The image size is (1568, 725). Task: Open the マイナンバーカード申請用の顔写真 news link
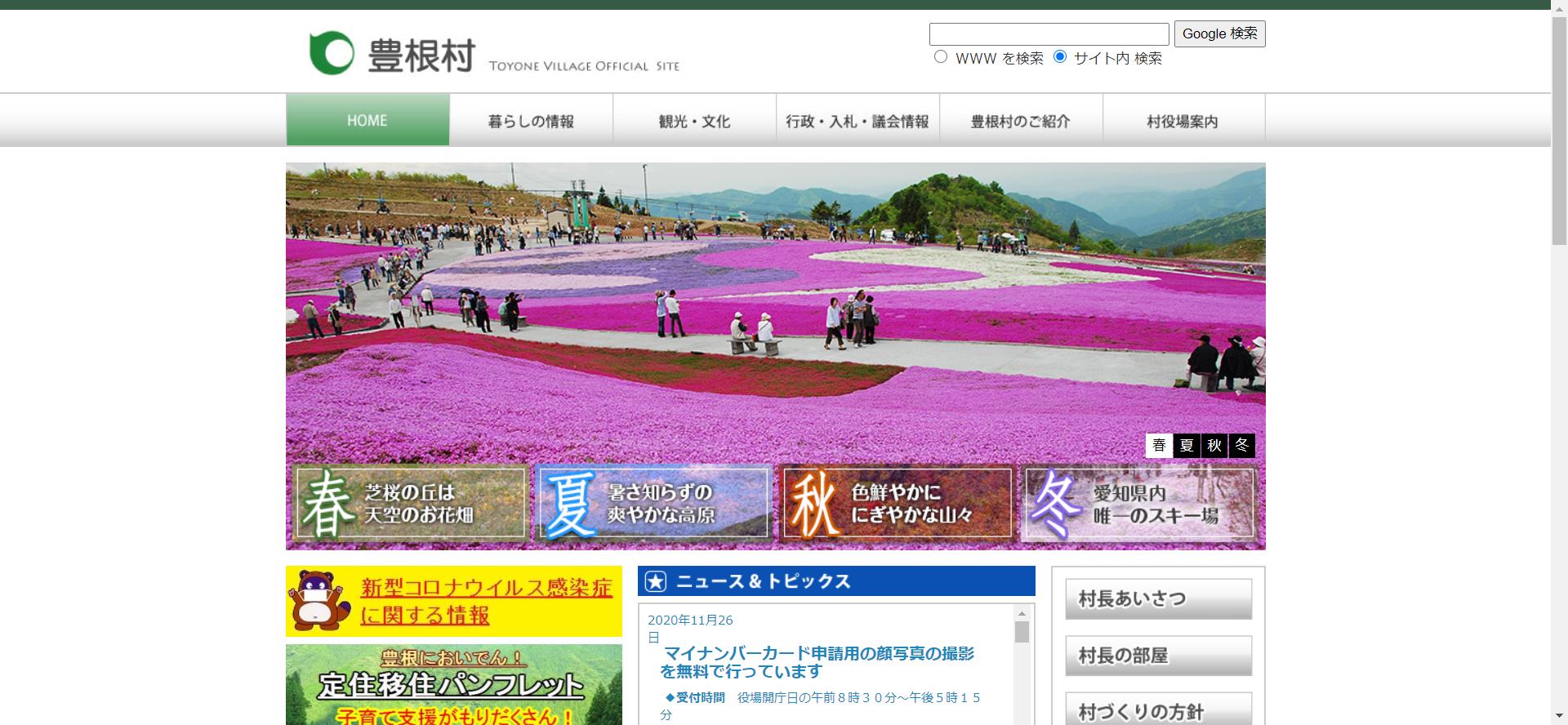[817, 662]
